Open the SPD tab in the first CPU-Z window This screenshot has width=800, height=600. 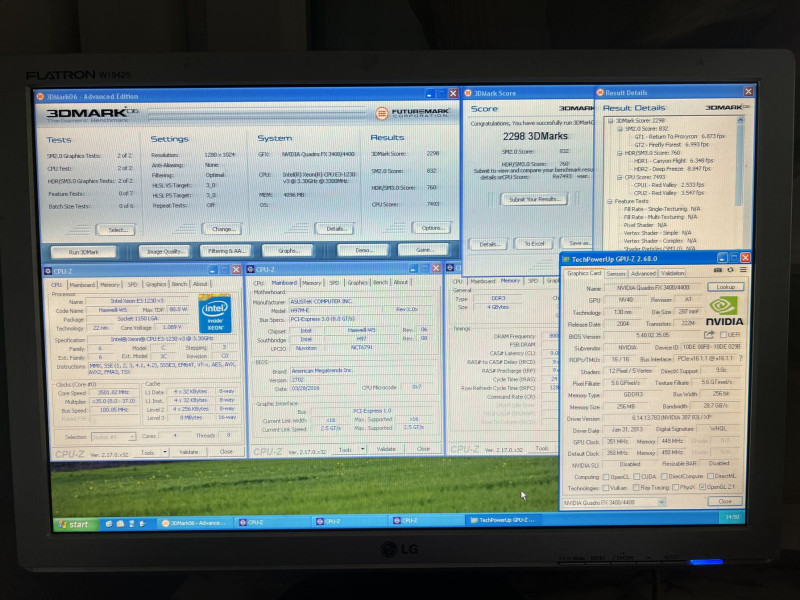[x=132, y=284]
